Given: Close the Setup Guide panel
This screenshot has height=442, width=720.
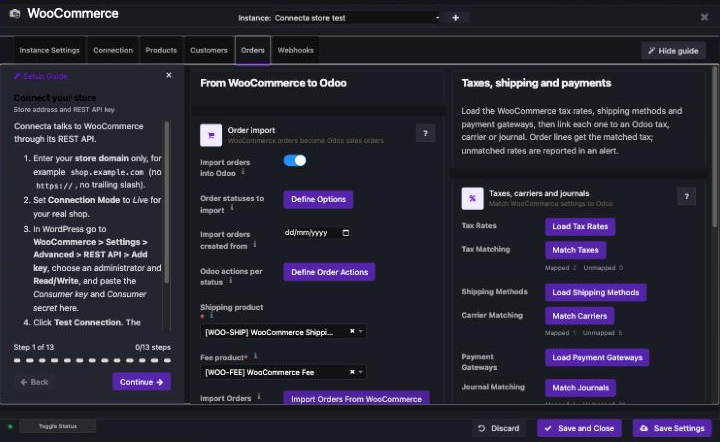Looking at the screenshot, I should (169, 75).
